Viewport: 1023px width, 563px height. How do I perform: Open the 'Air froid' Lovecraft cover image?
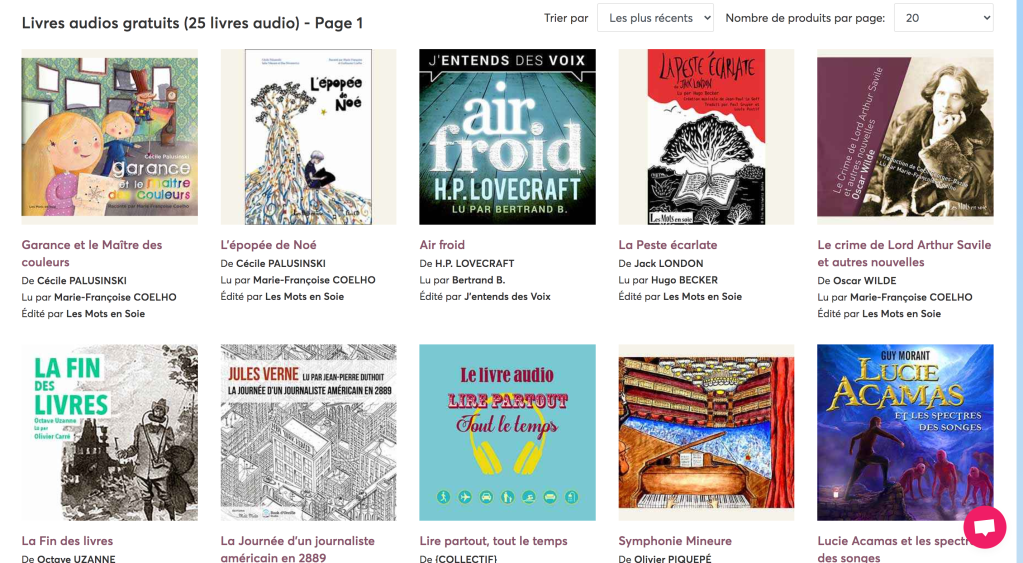click(508, 137)
